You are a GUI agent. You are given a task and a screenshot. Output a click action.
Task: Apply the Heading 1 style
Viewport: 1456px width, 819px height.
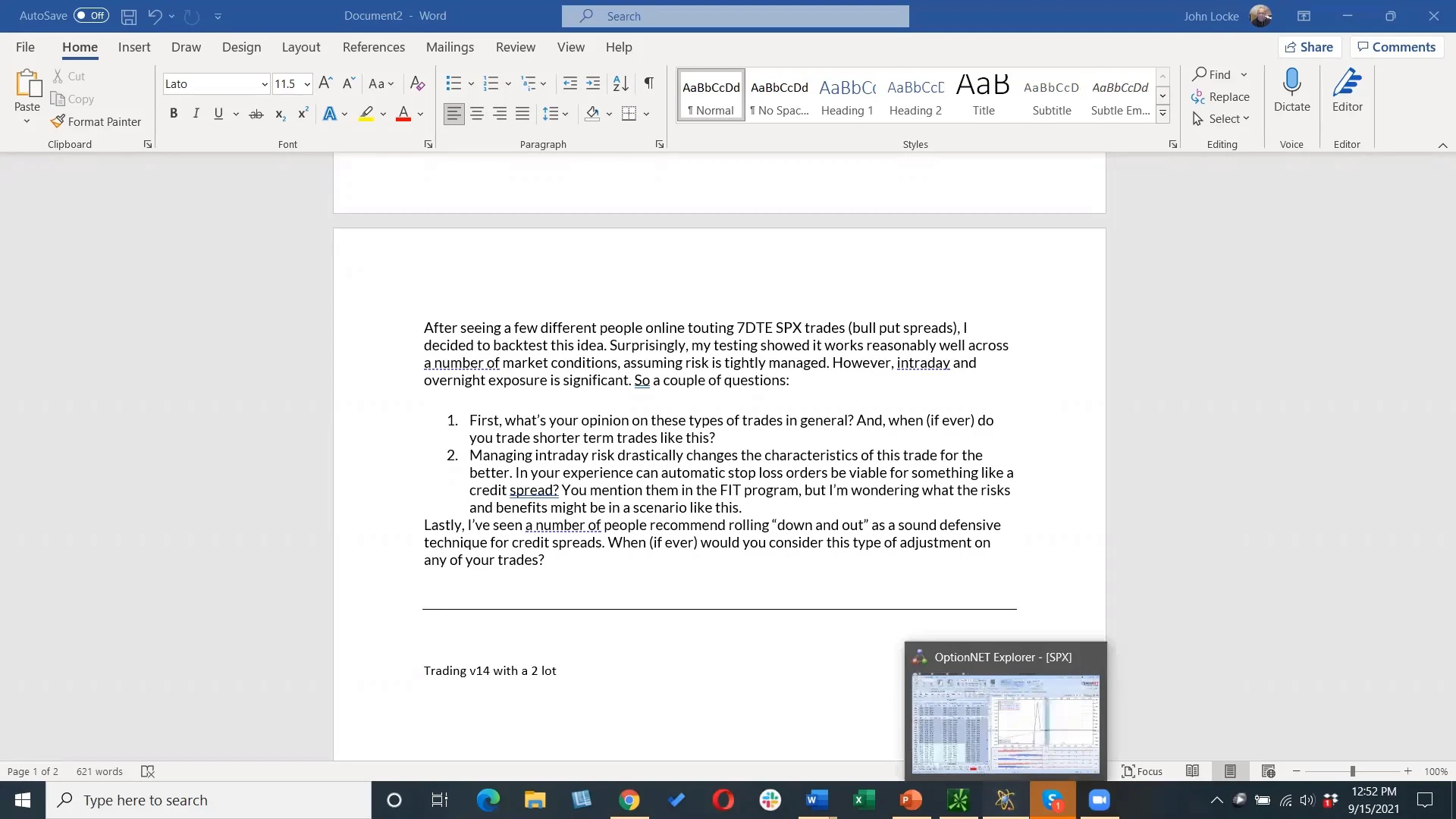[x=847, y=96]
